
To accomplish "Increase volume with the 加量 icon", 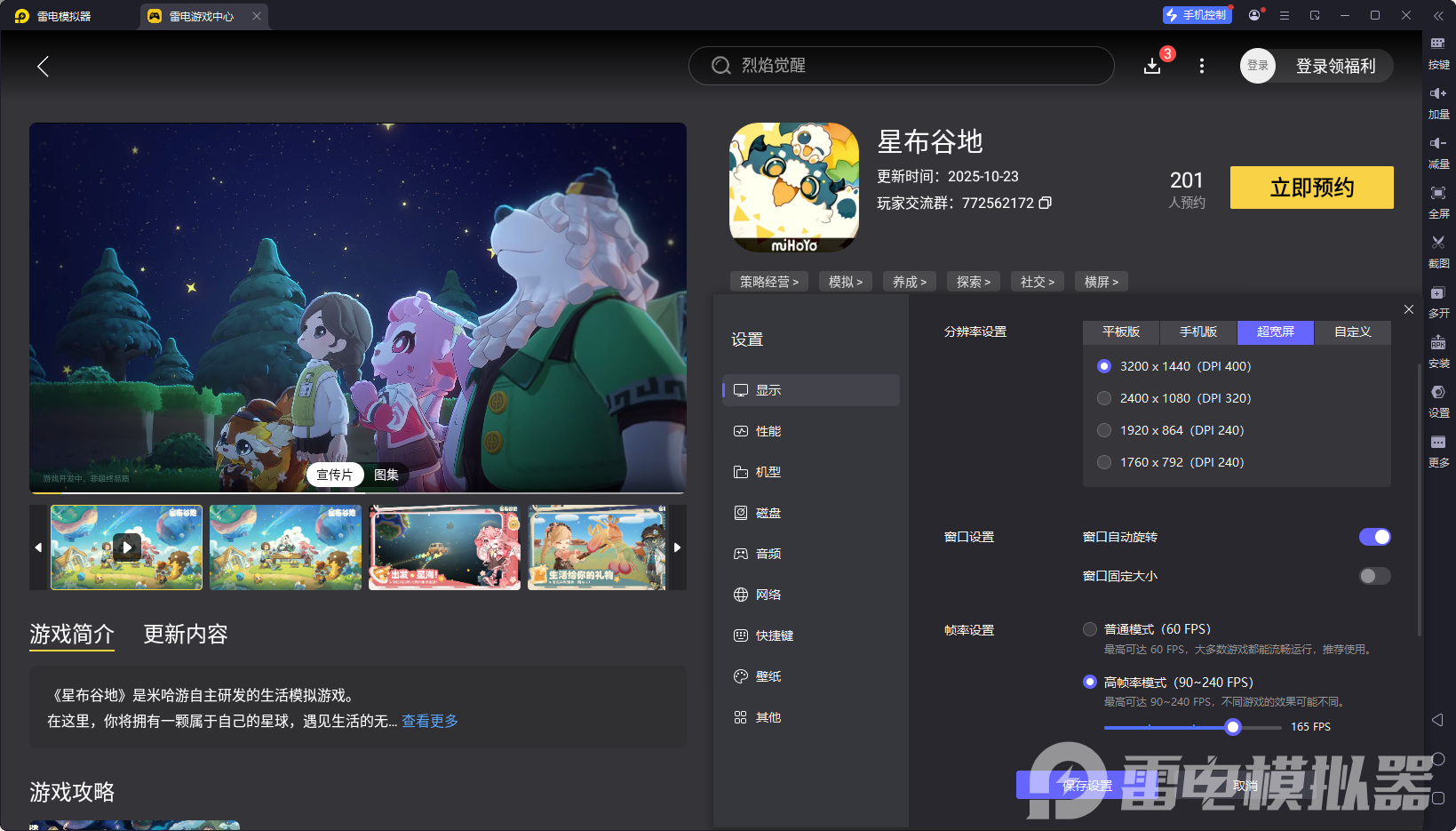I will pyautogui.click(x=1439, y=102).
